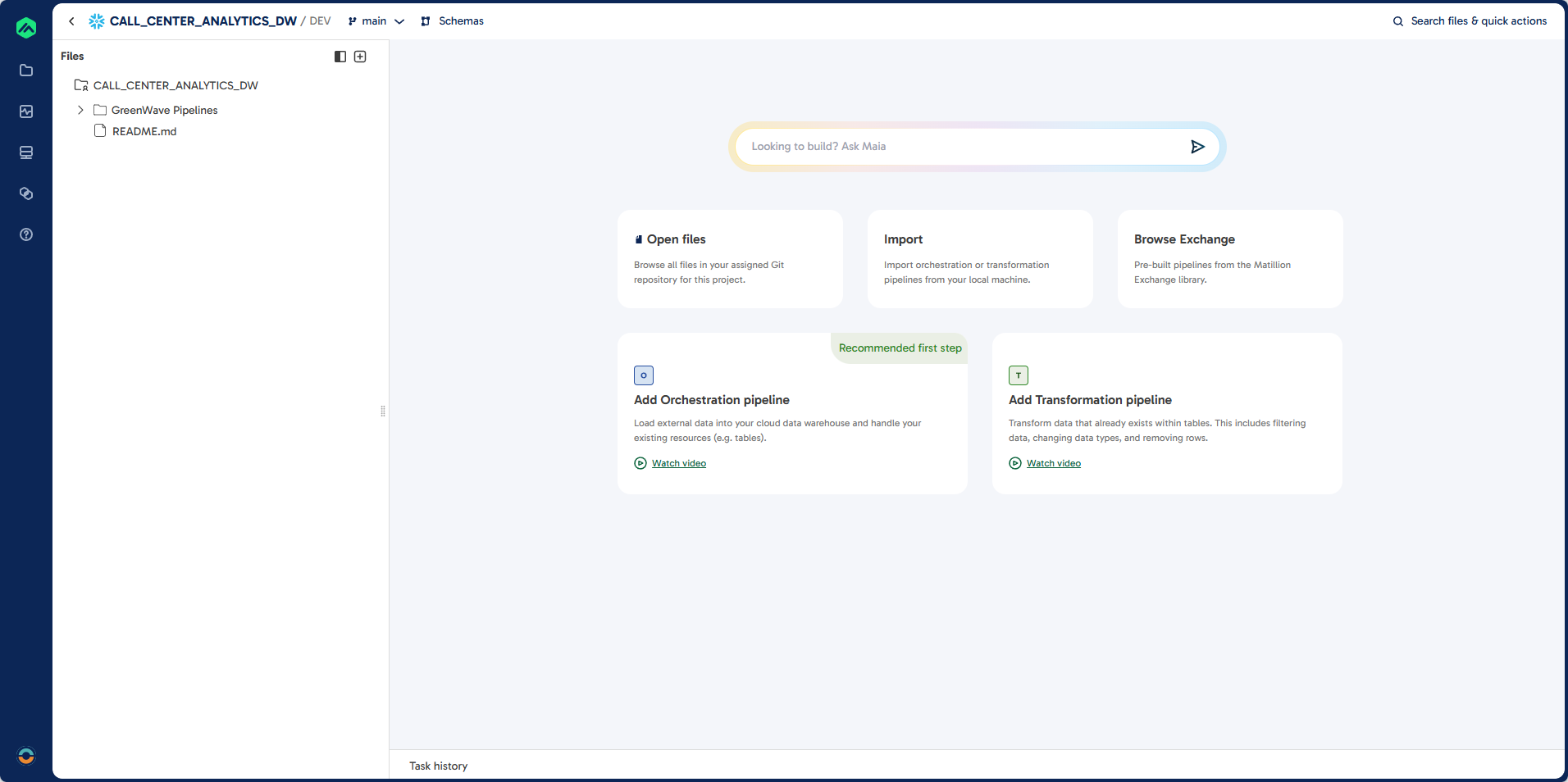Screen dimensions: 1568x782
Task: Click the add new file plus icon
Action: [x=360, y=57]
